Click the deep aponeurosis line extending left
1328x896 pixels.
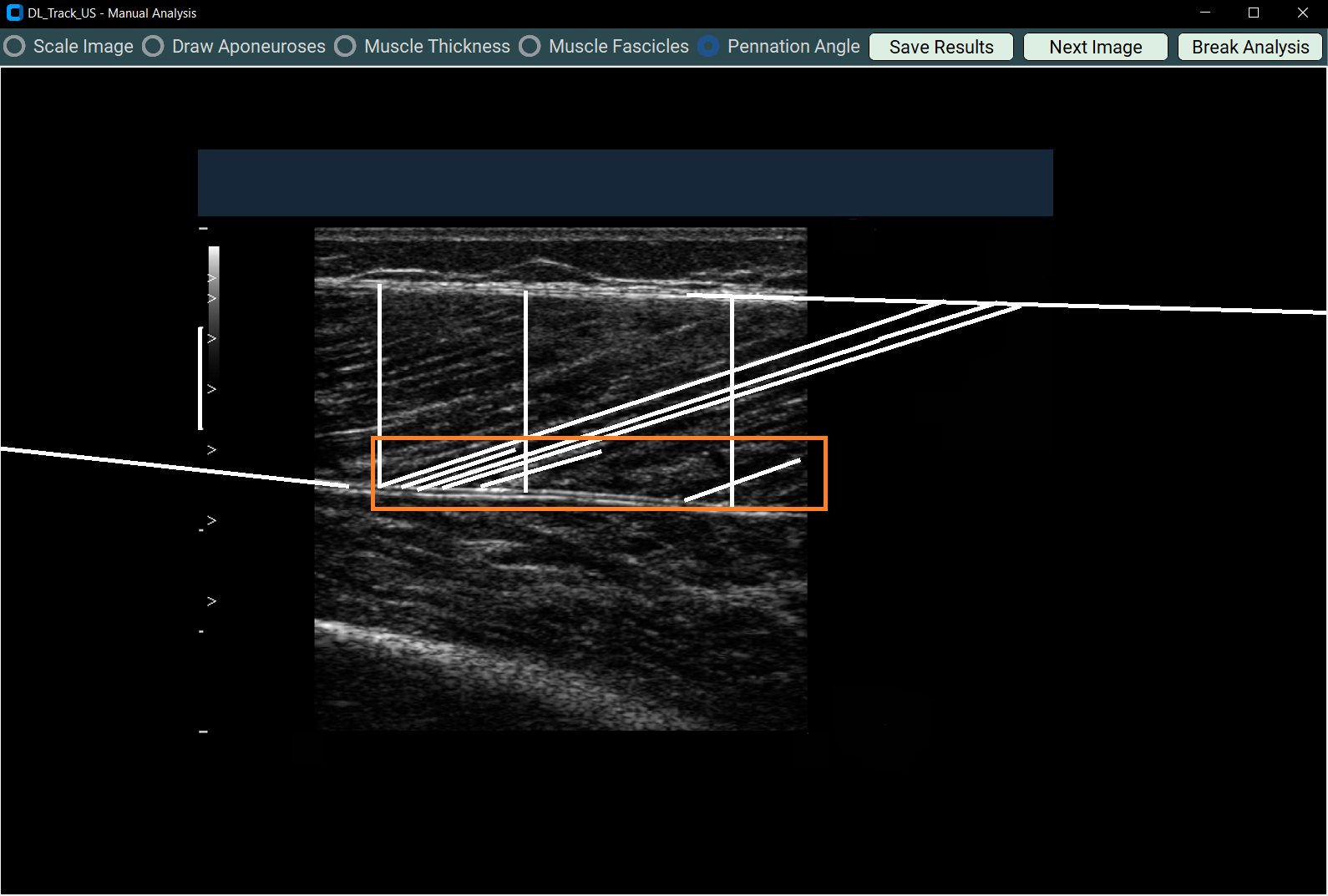coord(167,466)
